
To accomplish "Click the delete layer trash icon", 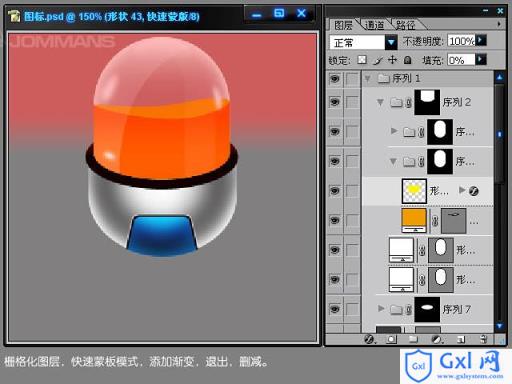I will pyautogui.click(x=483, y=339).
